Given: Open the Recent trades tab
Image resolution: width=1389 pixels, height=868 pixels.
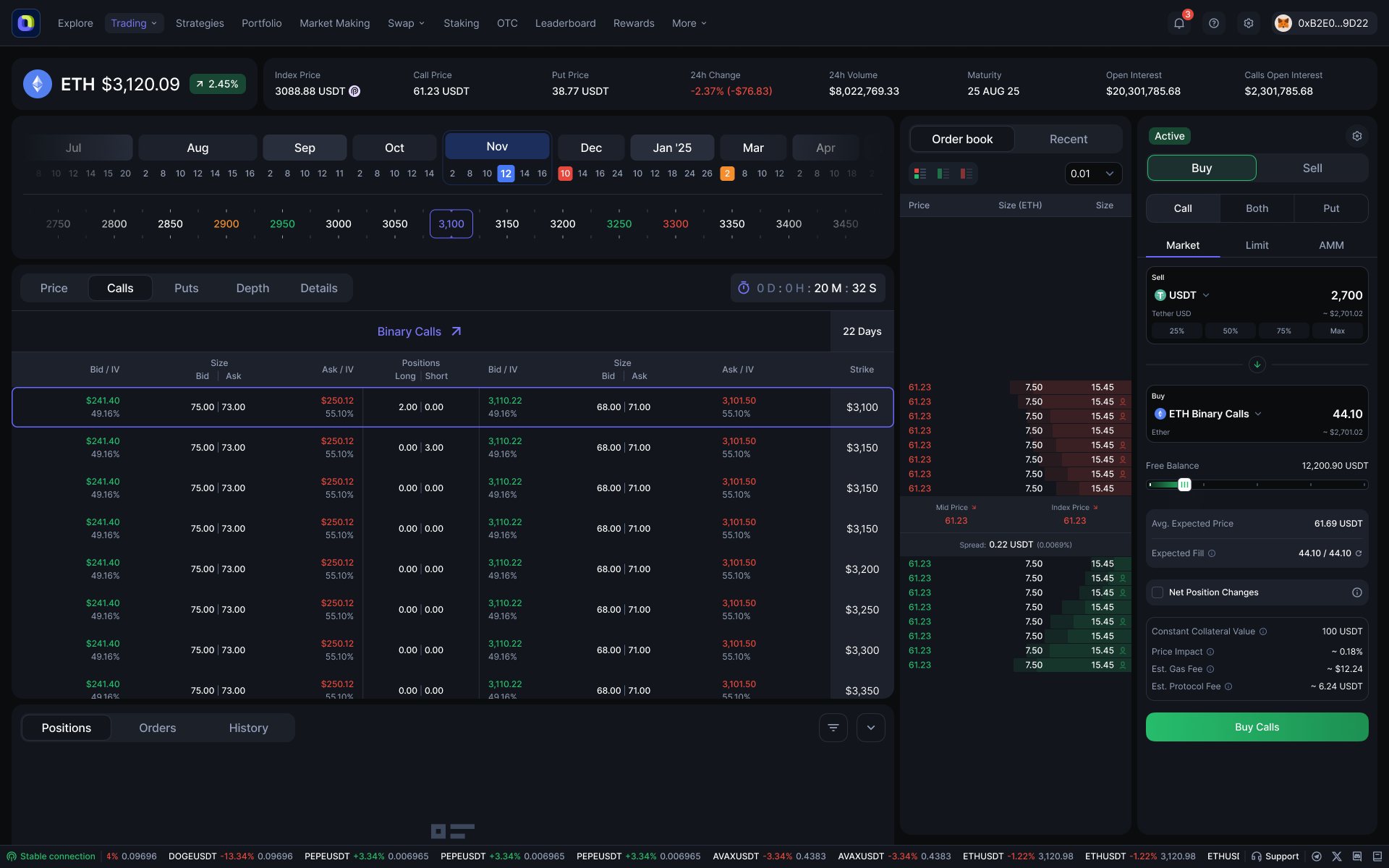Looking at the screenshot, I should [x=1068, y=139].
